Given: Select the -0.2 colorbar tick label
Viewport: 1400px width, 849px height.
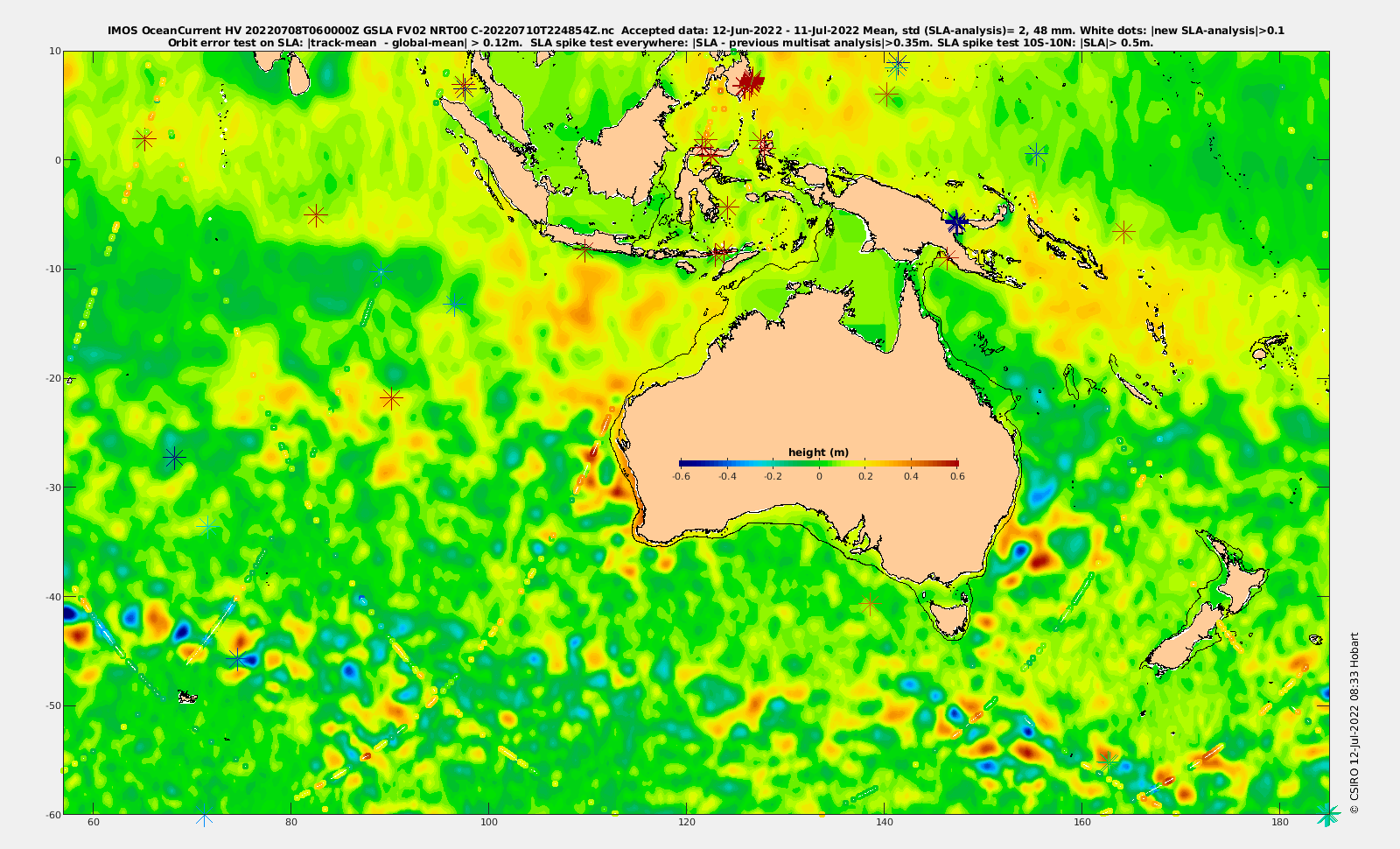Looking at the screenshot, I should pyautogui.click(x=773, y=477).
